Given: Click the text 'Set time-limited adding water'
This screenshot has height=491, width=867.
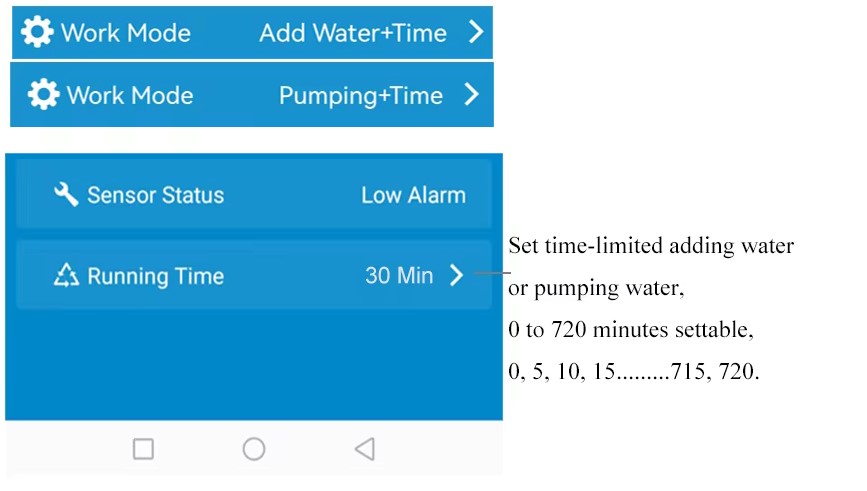Looking at the screenshot, I should pos(651,246).
